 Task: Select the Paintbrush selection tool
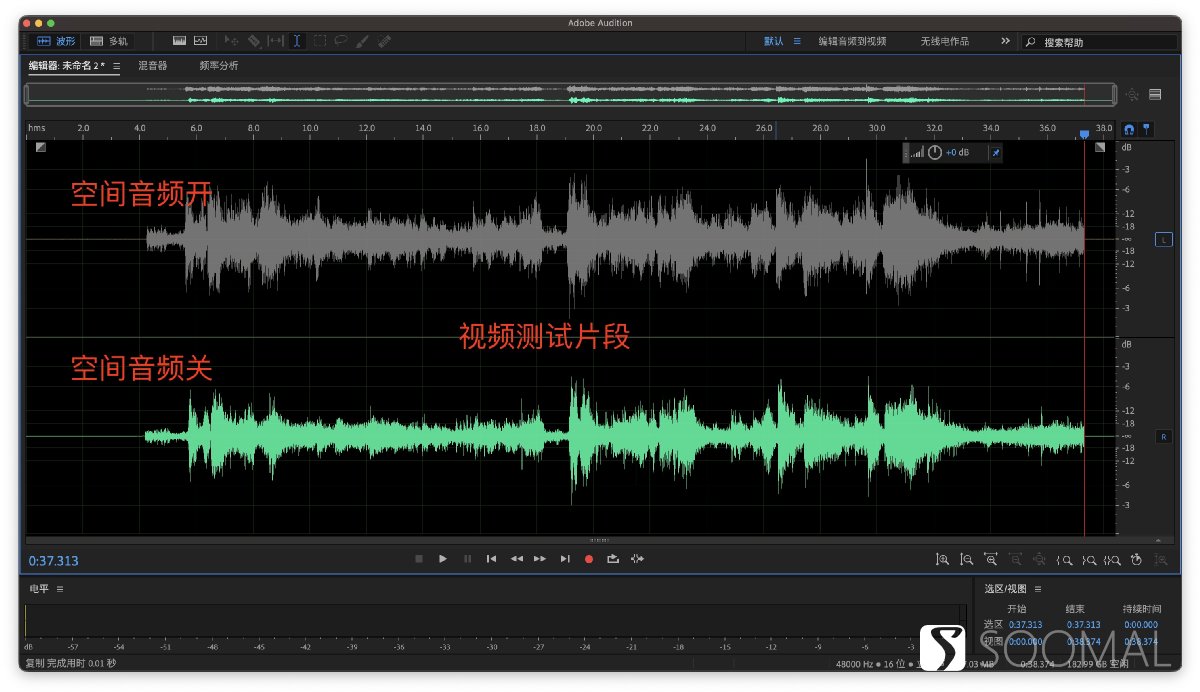(x=363, y=41)
